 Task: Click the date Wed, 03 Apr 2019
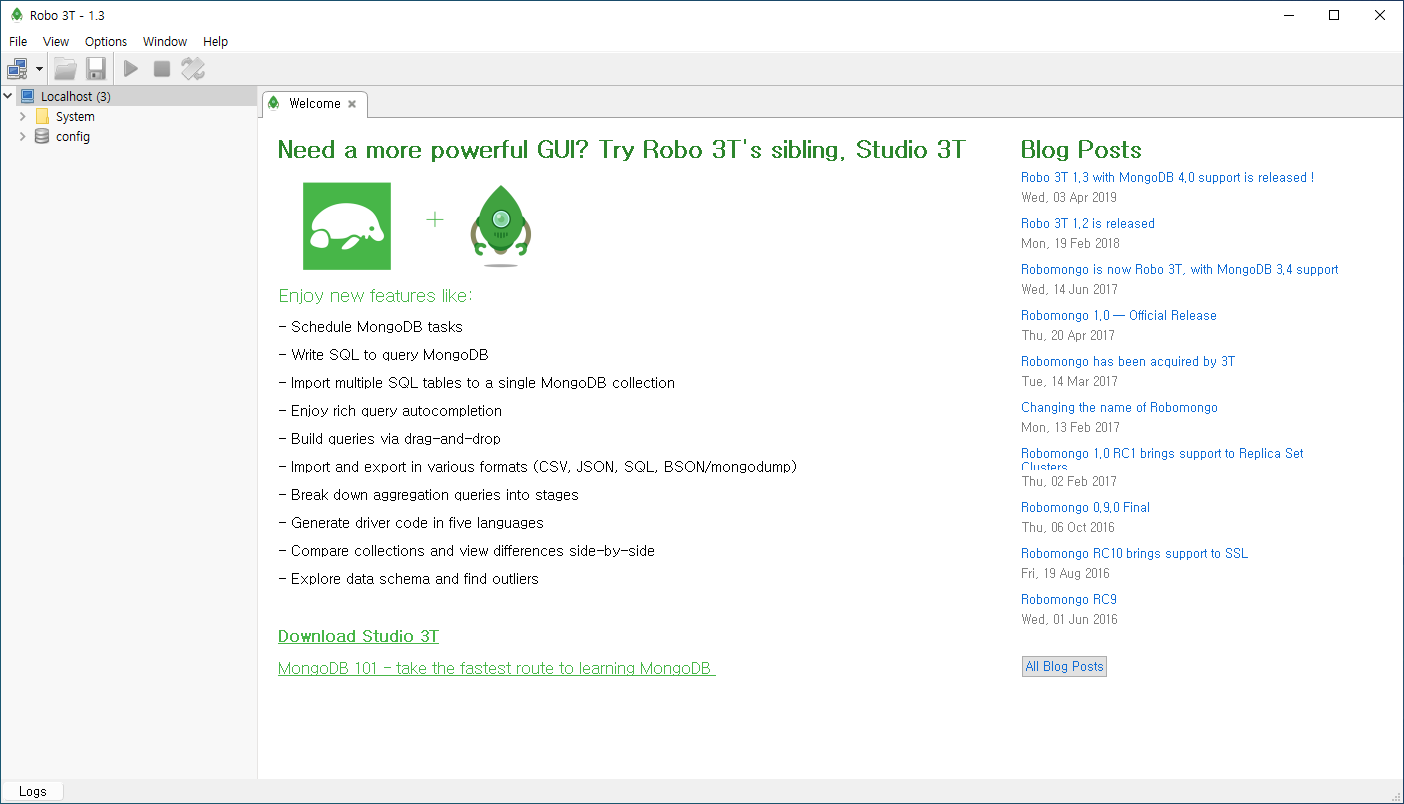pos(1069,197)
